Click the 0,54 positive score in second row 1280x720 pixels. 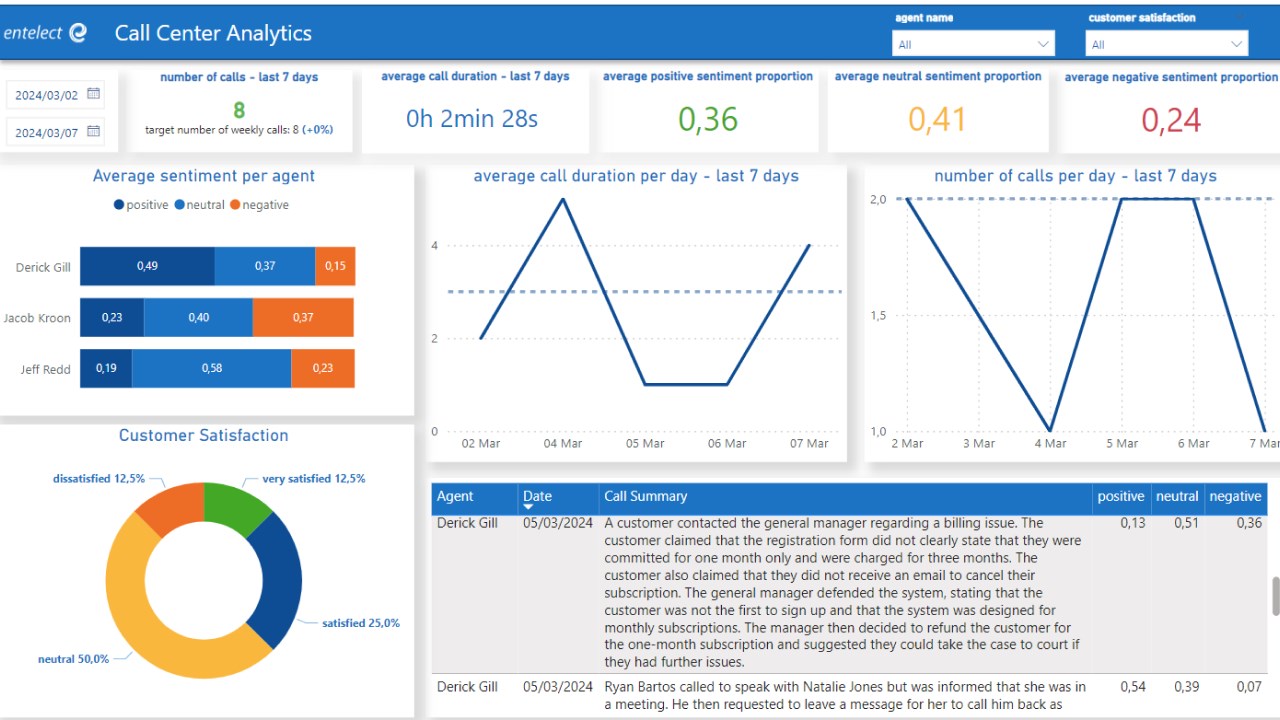[x=1133, y=687]
